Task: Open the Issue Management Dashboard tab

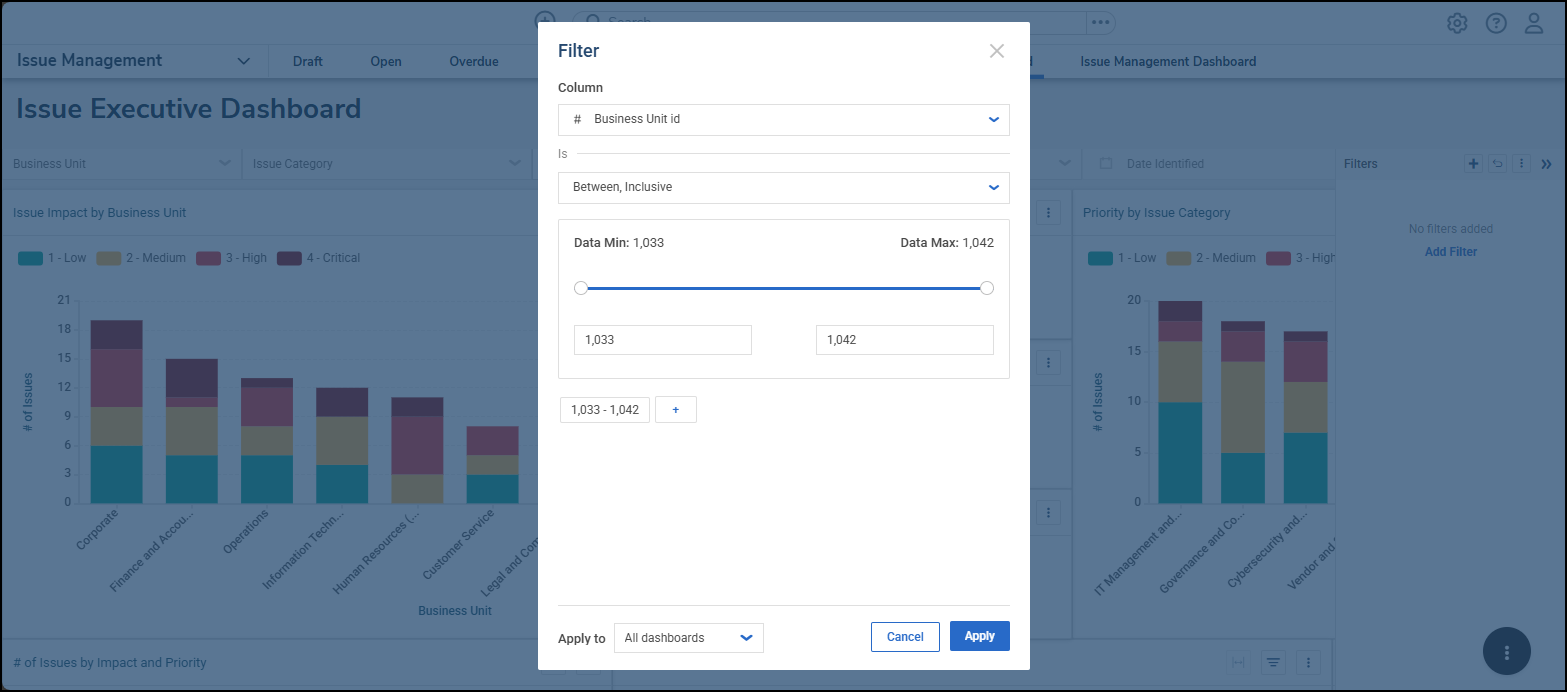Action: (x=1168, y=62)
